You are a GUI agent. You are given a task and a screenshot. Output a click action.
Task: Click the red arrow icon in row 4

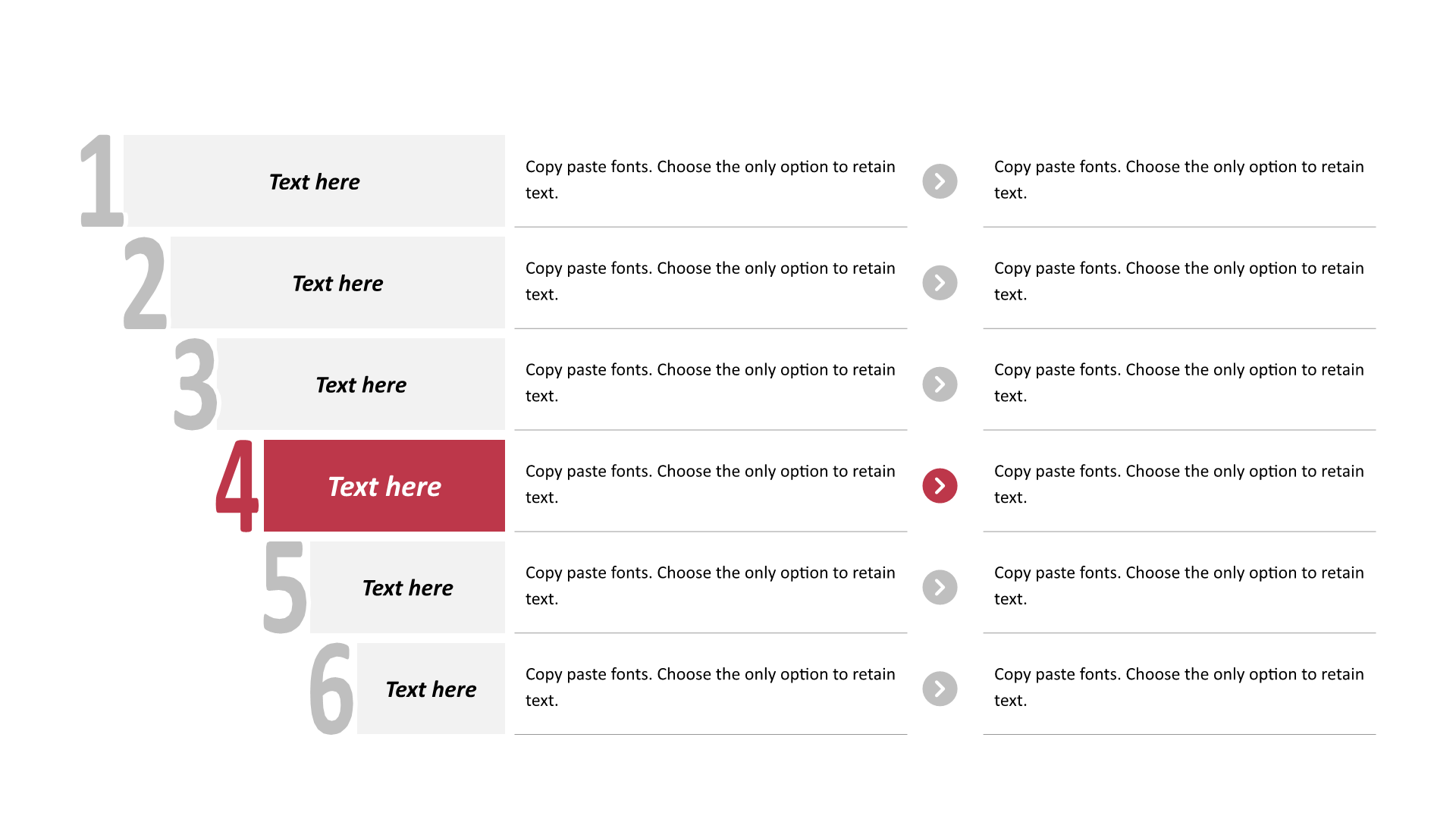(940, 486)
